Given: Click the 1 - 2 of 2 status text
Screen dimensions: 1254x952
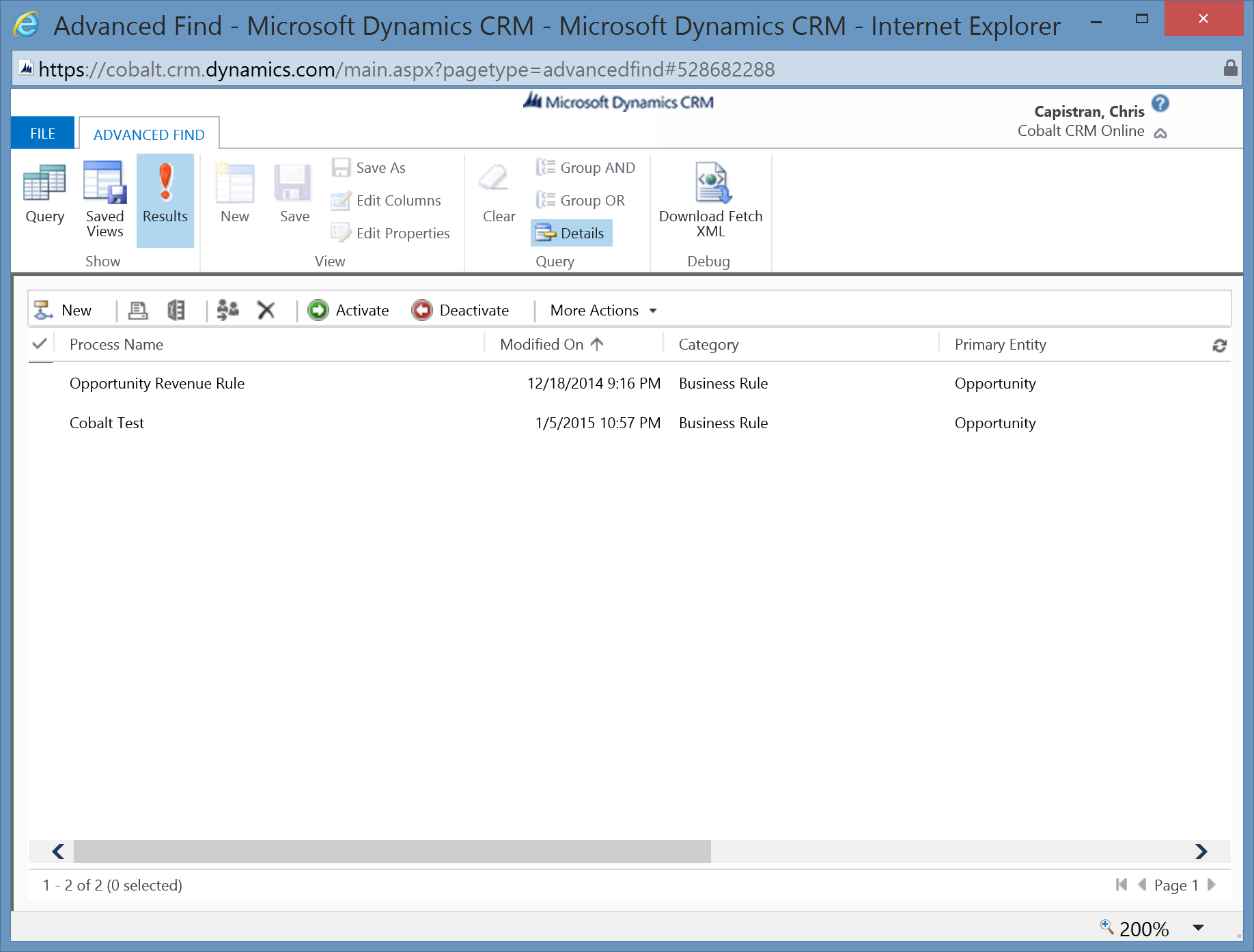Looking at the screenshot, I should click(x=113, y=885).
